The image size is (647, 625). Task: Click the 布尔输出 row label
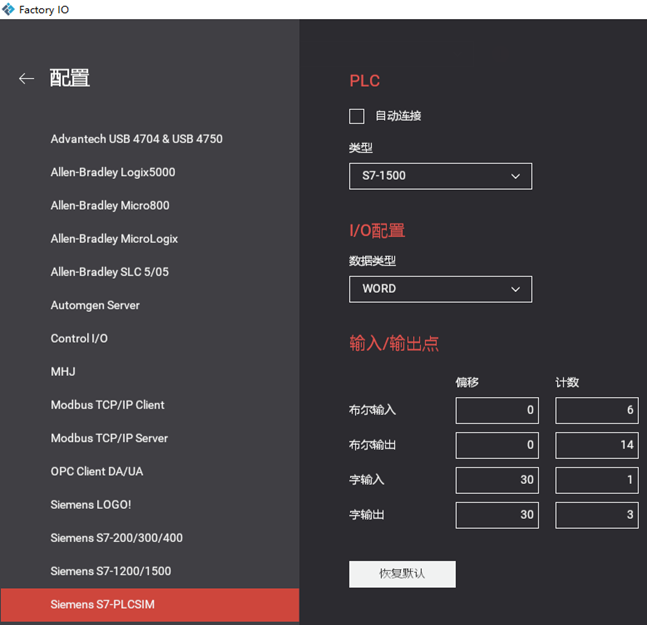click(372, 445)
